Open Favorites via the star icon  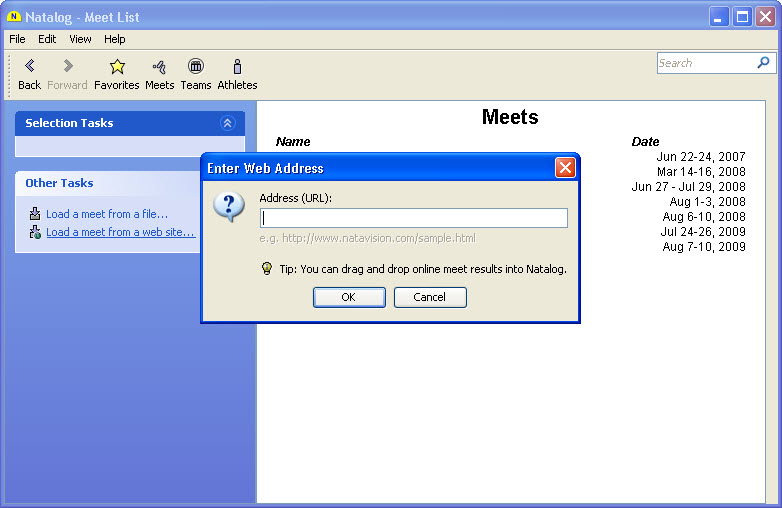click(x=117, y=67)
